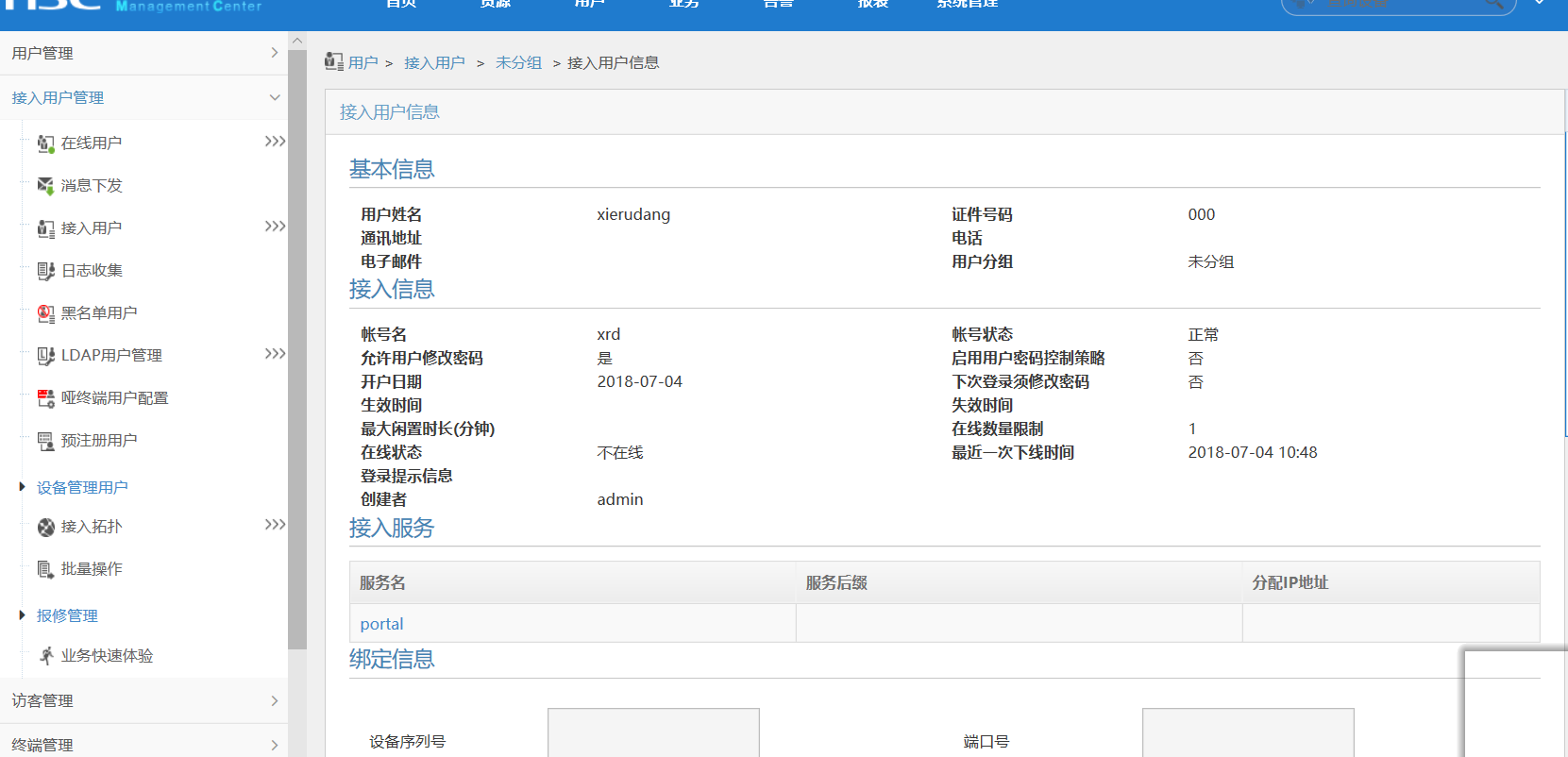Click the 开户日期 value 2018-07-04
This screenshot has width=1568, height=757.
639,381
